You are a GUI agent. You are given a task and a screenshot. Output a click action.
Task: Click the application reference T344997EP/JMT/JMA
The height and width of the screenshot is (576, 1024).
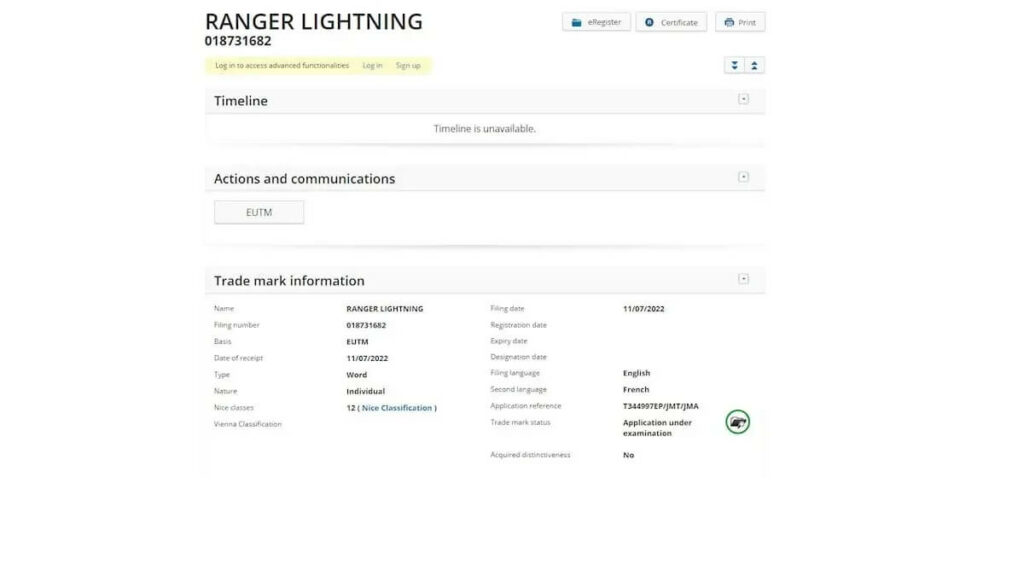click(660, 406)
